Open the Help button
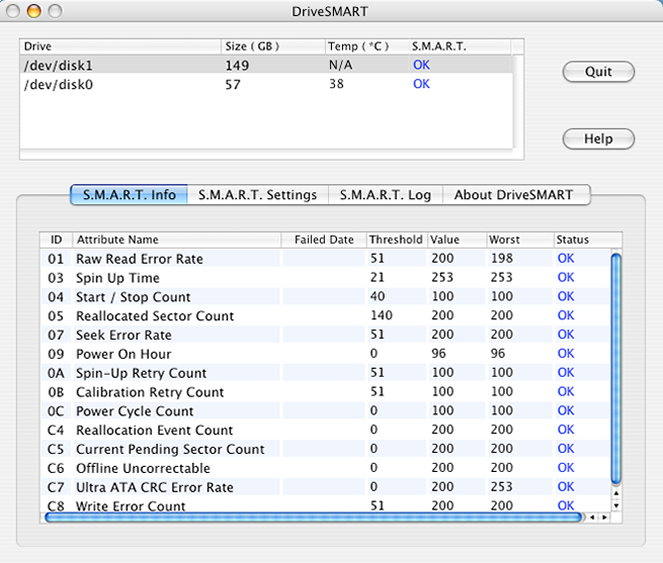Viewport: 663px width, 563px height. click(x=598, y=139)
